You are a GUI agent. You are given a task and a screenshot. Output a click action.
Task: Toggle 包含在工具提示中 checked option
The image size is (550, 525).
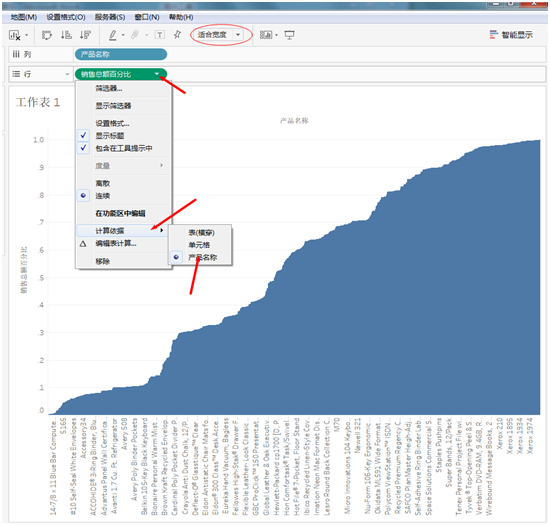[x=123, y=148]
